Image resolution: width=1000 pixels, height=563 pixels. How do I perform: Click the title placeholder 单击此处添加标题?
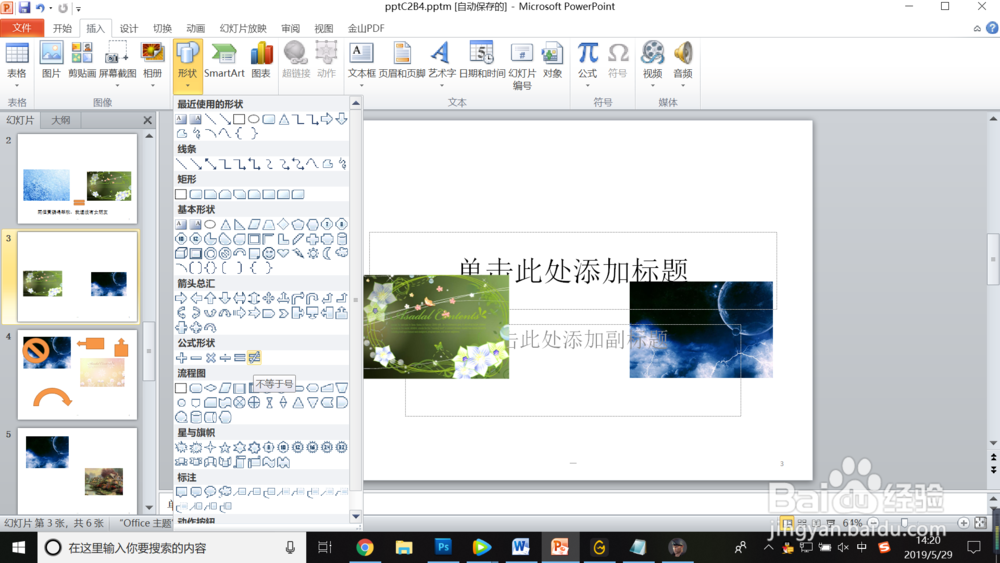[x=573, y=270]
